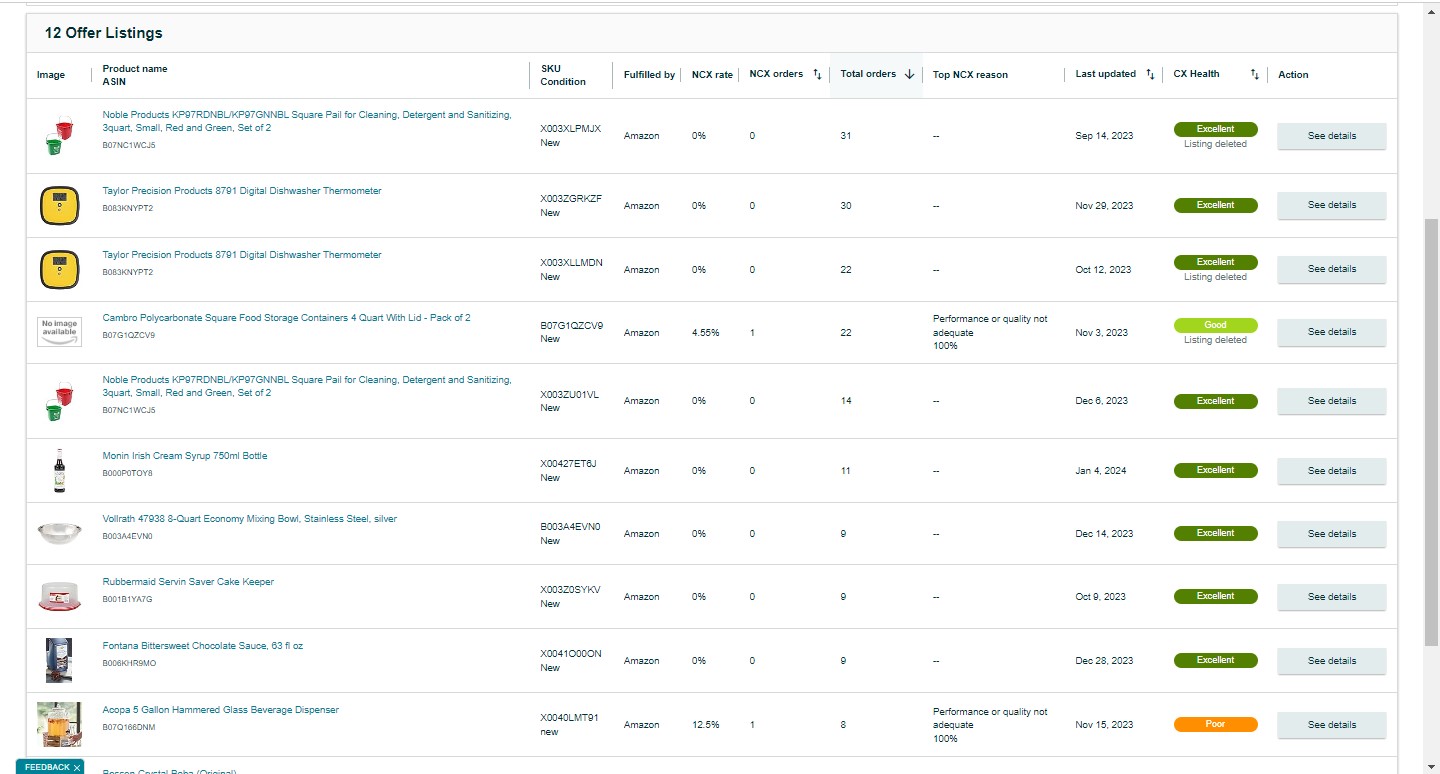Click the Good CX Health badge for Cambro
This screenshot has width=1440, height=774.
point(1215,325)
